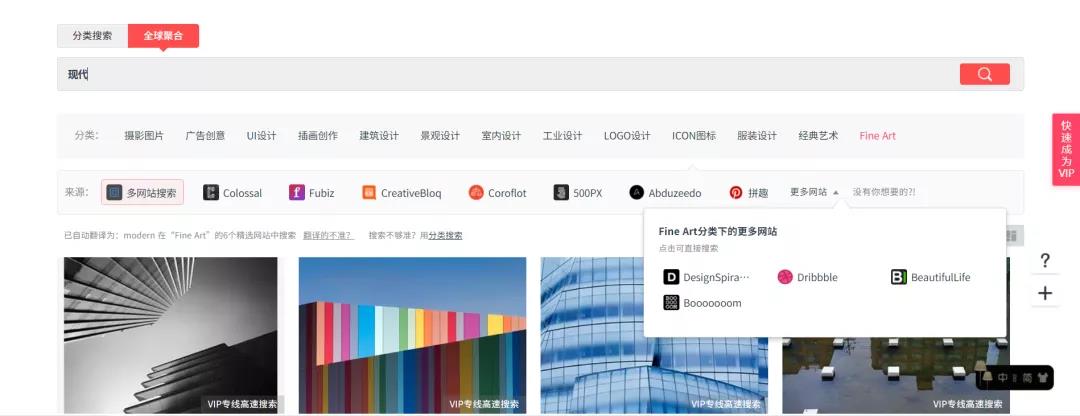Click the red search magnifier button
This screenshot has height=416, width=1080.
pyautogui.click(x=984, y=74)
